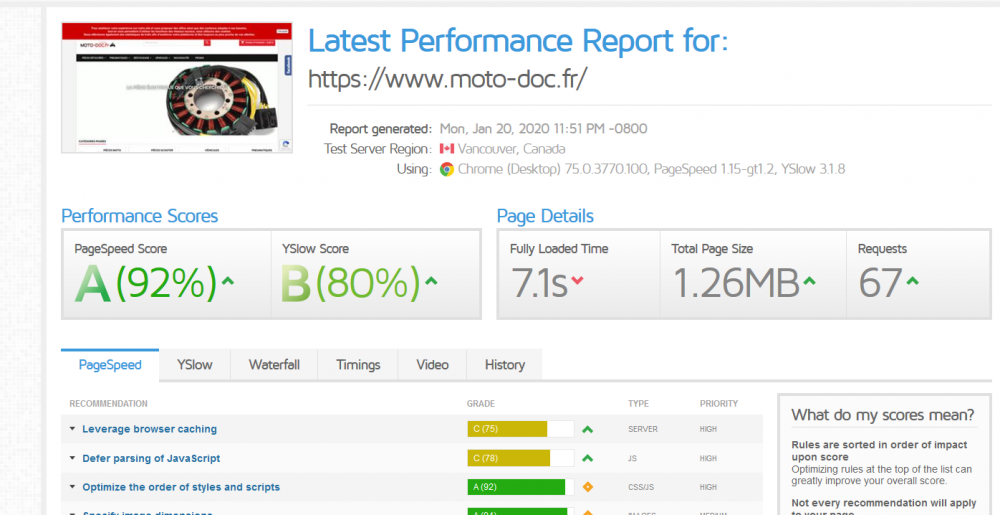Click the RECOMMENDATION column header
1000x515 pixels.
click(108, 403)
